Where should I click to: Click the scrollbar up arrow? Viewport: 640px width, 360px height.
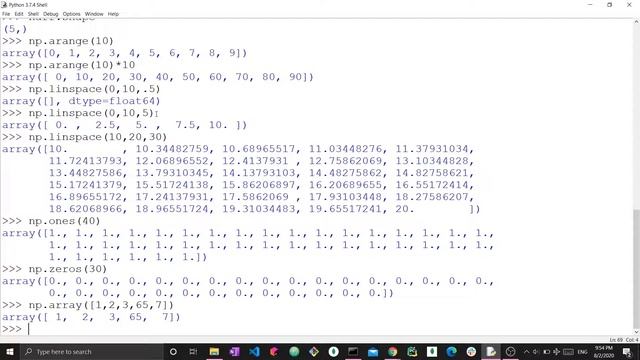(636, 22)
